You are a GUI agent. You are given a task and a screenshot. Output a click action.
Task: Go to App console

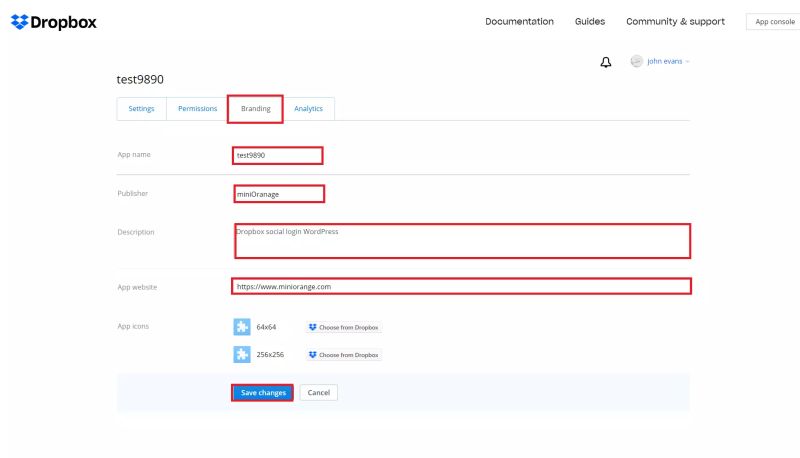tap(774, 22)
